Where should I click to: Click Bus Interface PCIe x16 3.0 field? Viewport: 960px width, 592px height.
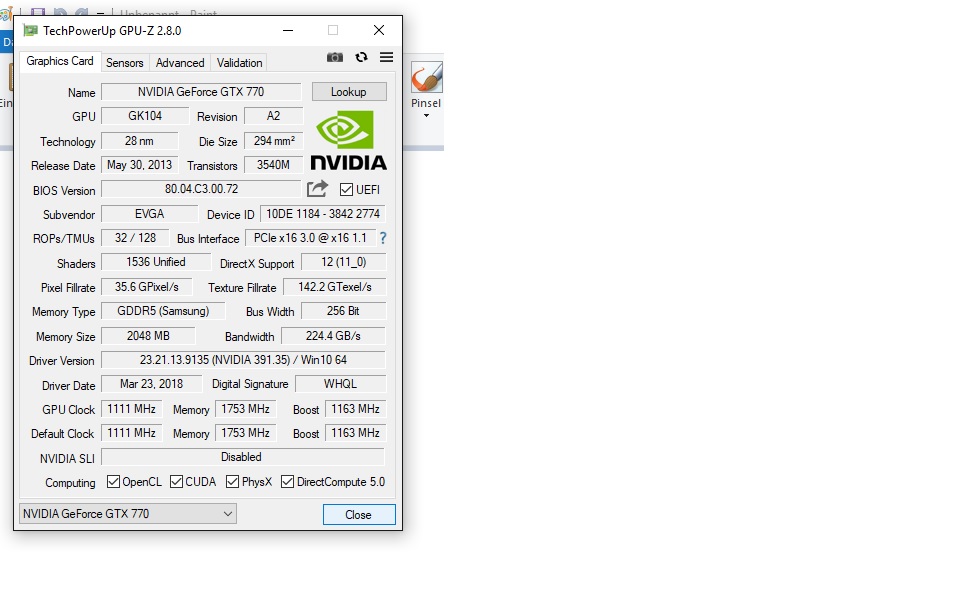(310, 238)
